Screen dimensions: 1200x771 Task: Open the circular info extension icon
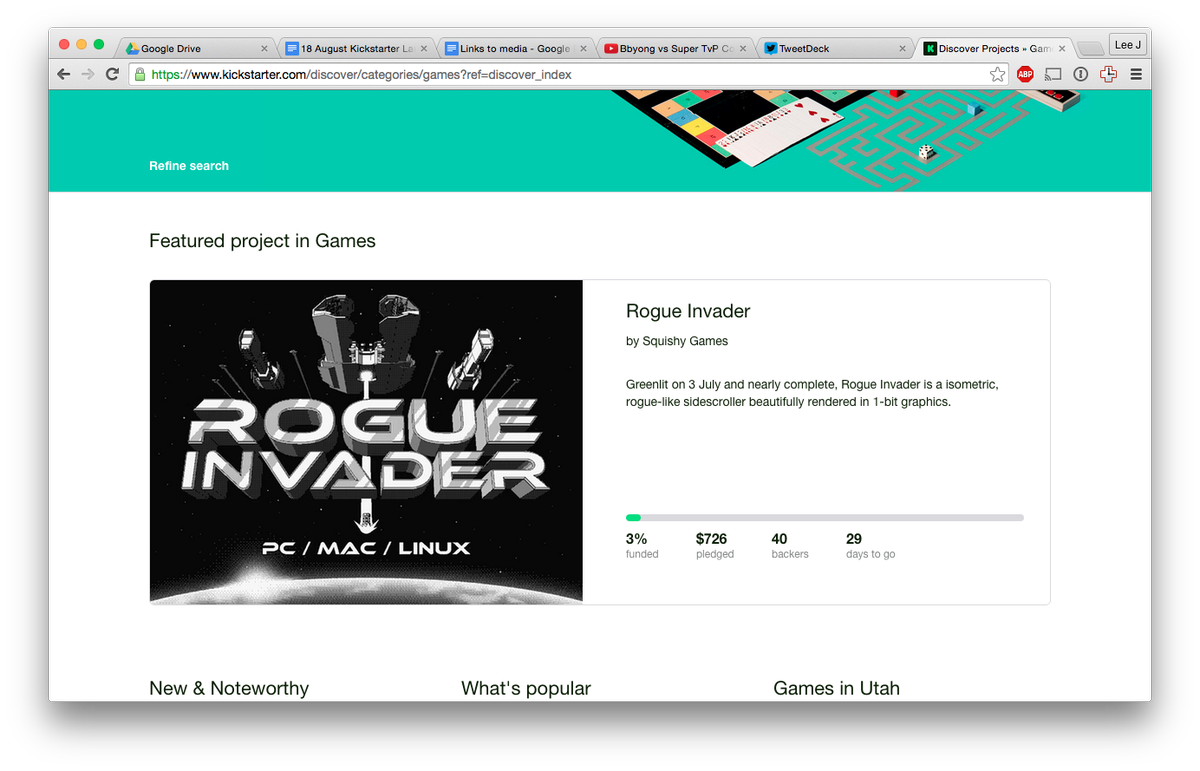click(x=1081, y=74)
